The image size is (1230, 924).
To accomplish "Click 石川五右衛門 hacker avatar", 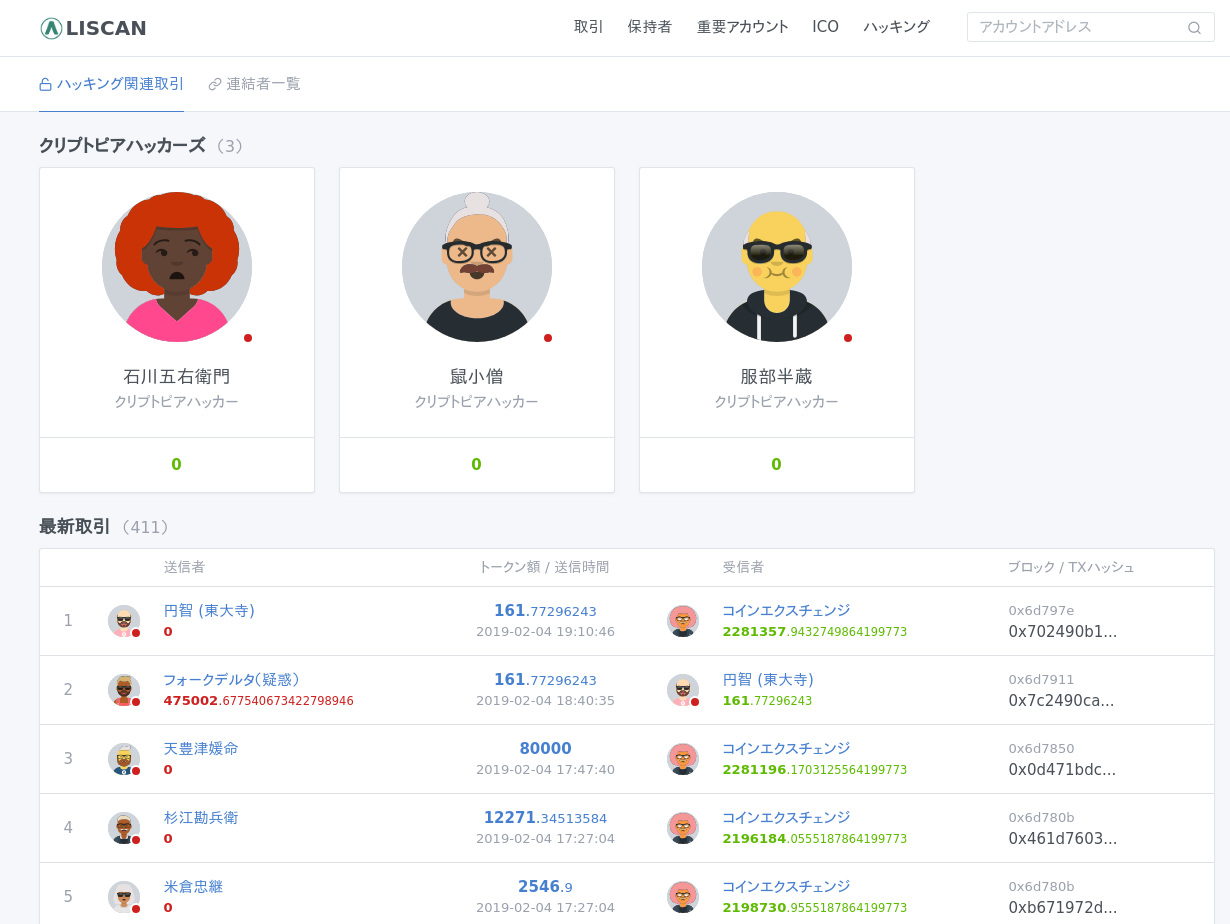I will 177,267.
